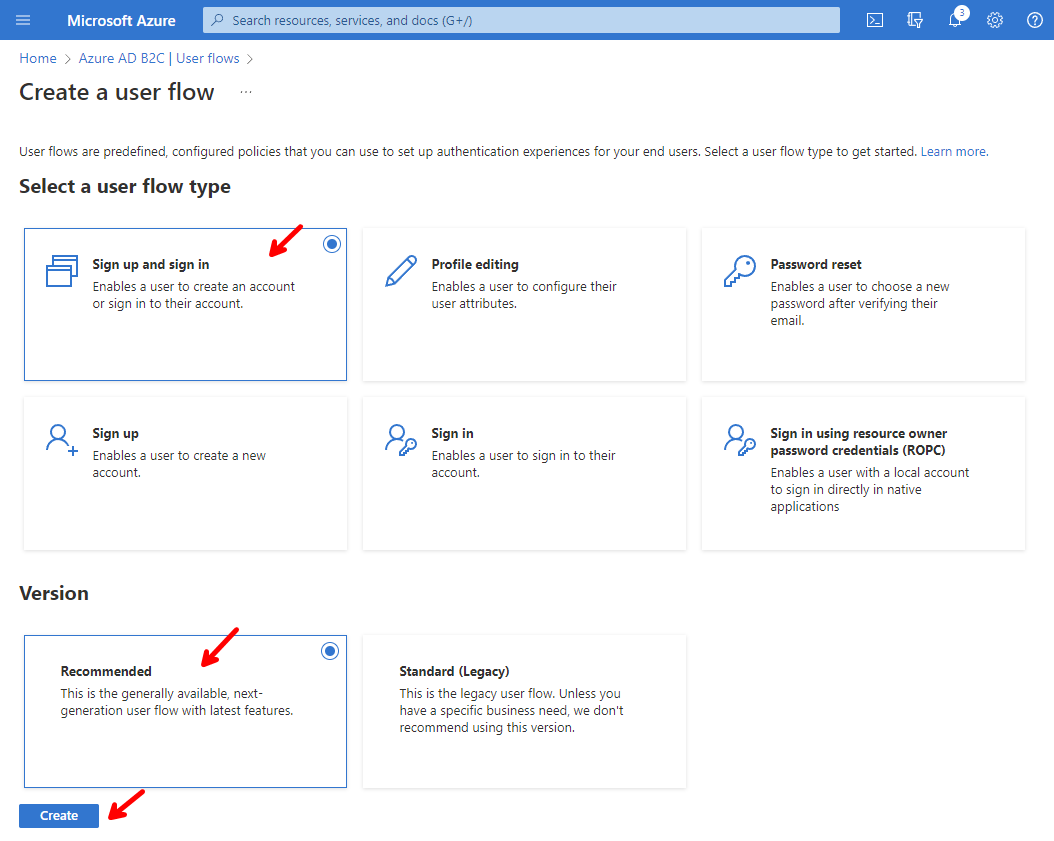Click the Create button
The height and width of the screenshot is (841, 1054).
click(x=59, y=815)
